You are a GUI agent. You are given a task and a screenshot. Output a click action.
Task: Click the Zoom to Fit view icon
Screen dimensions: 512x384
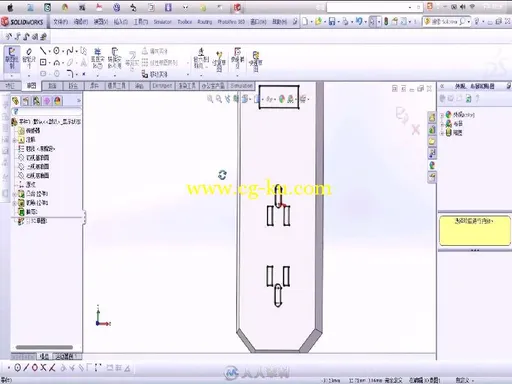pyautogui.click(x=210, y=99)
